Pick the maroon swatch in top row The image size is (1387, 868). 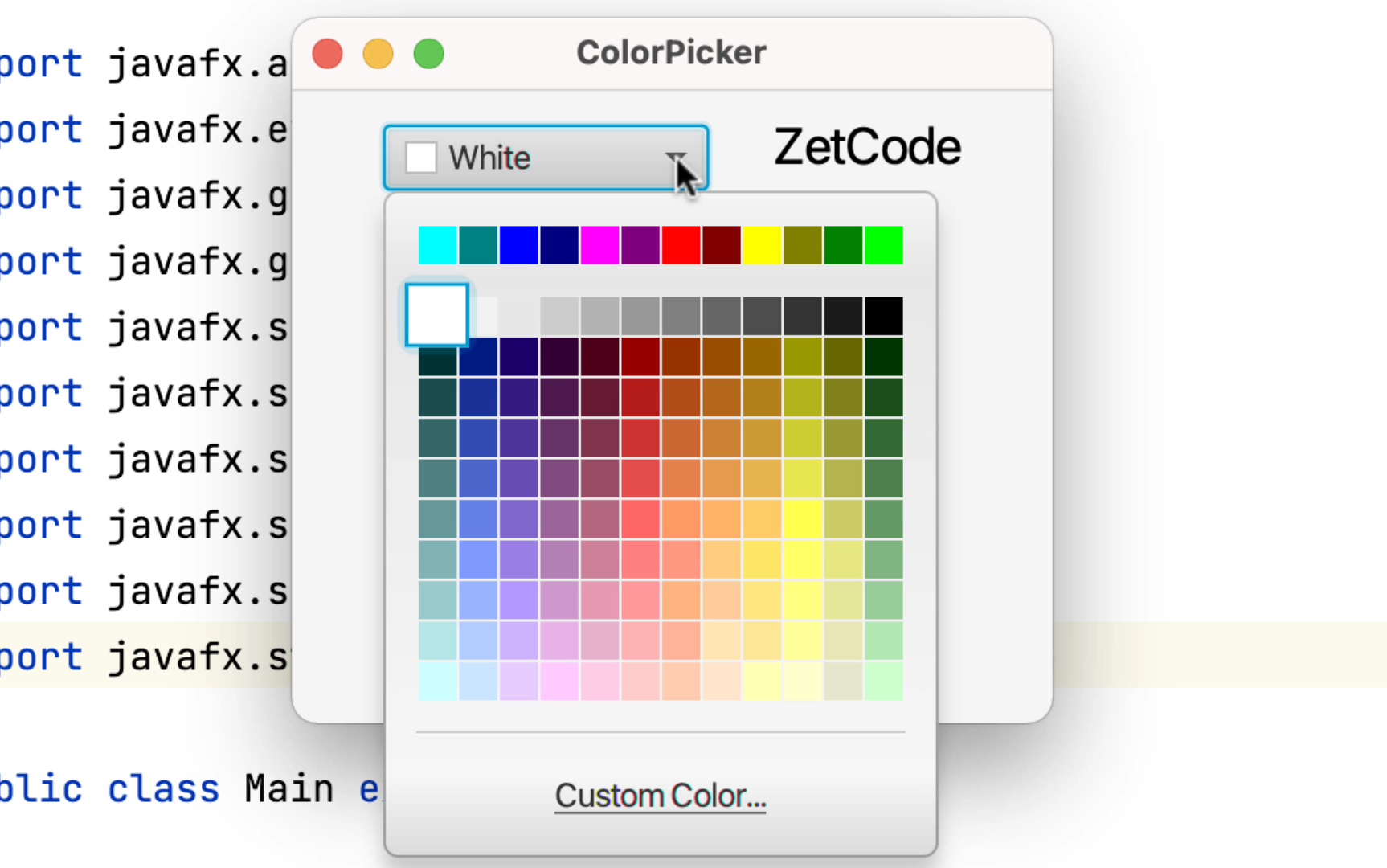[722, 245]
